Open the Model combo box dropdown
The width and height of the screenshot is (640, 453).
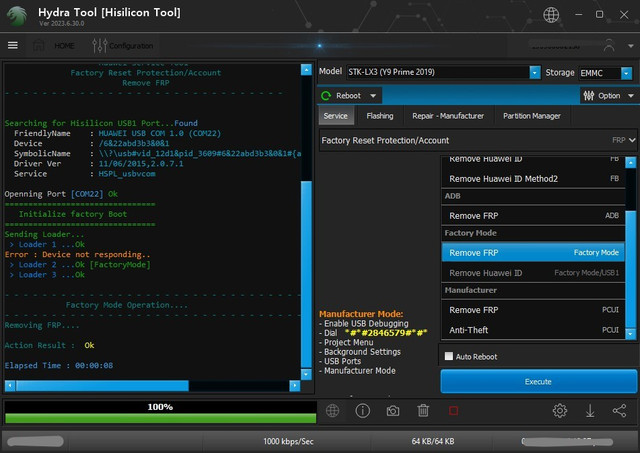coord(535,72)
